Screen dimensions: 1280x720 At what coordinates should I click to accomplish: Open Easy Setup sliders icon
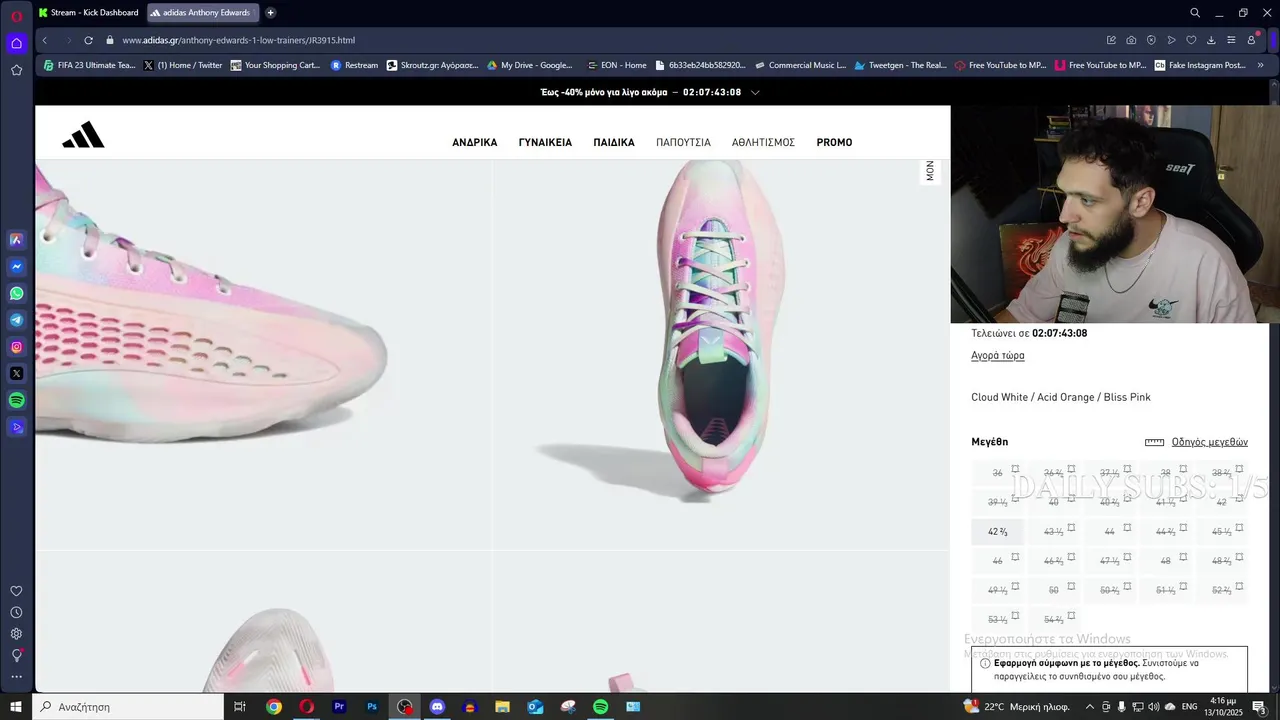coord(1231,40)
